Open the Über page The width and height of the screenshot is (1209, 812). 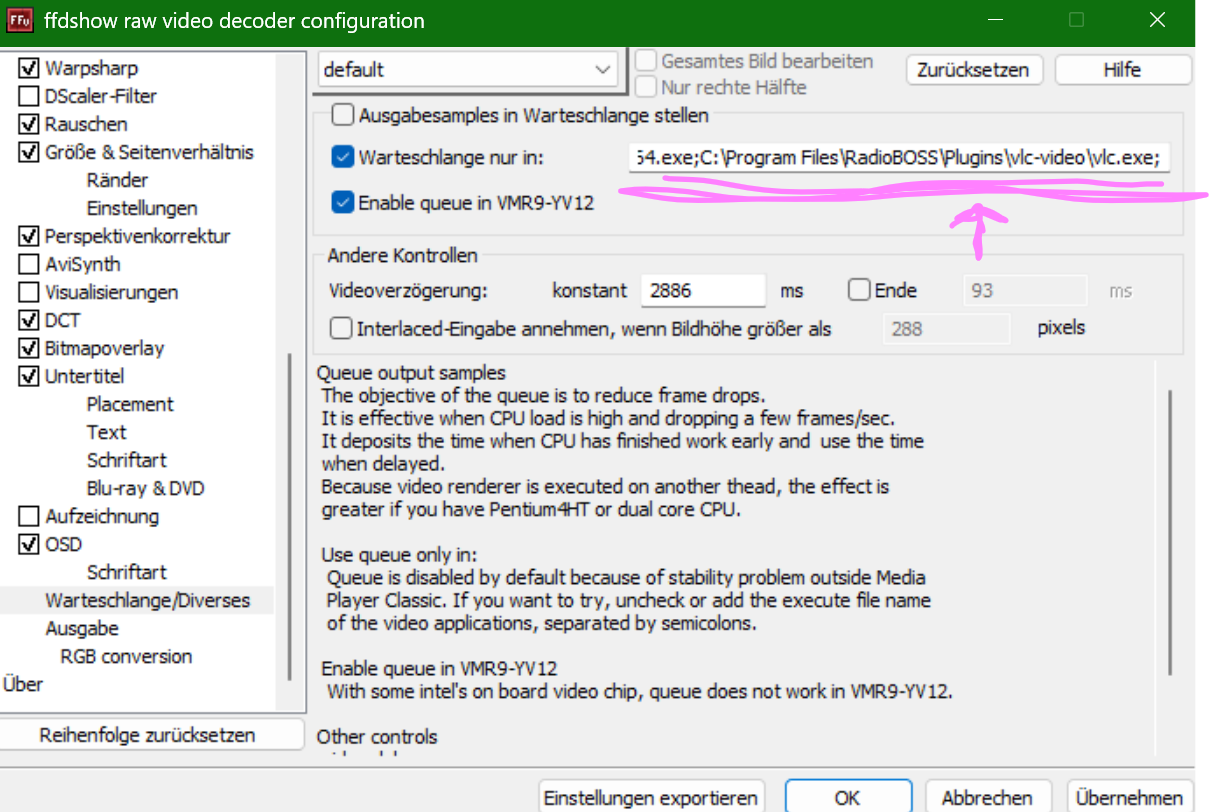(x=23, y=685)
